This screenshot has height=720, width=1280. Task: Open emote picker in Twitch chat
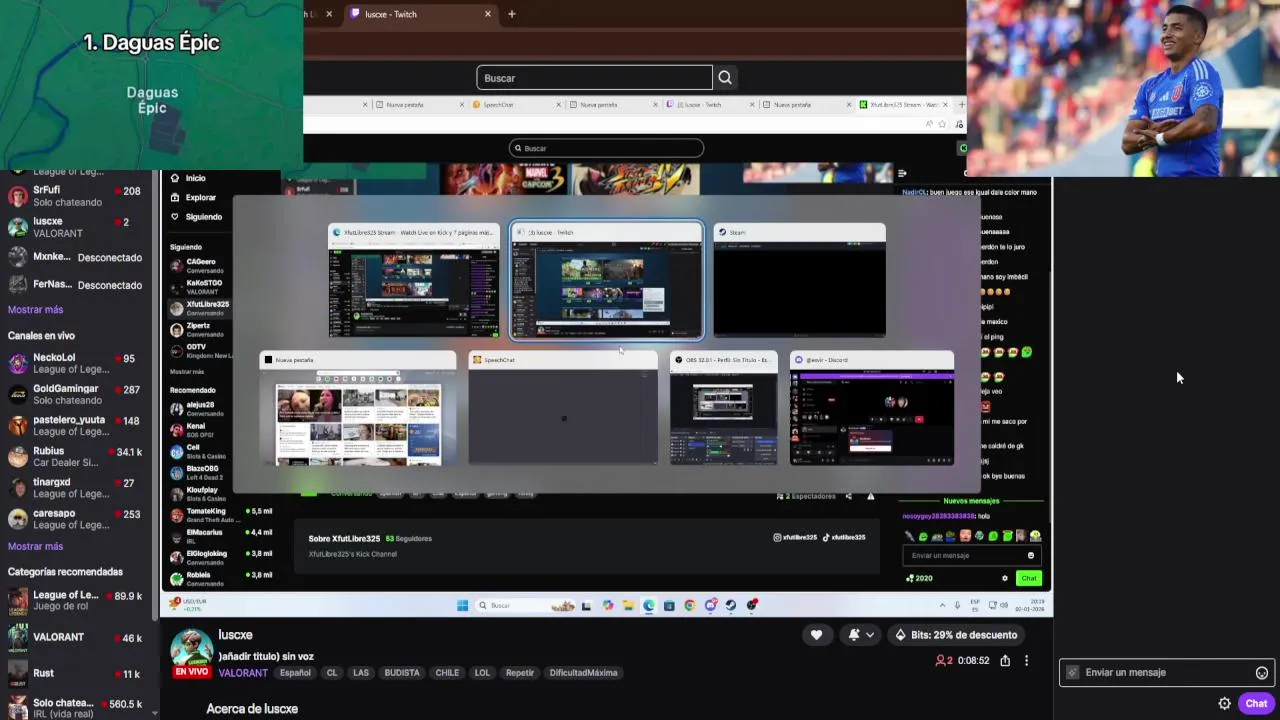pos(1262,673)
